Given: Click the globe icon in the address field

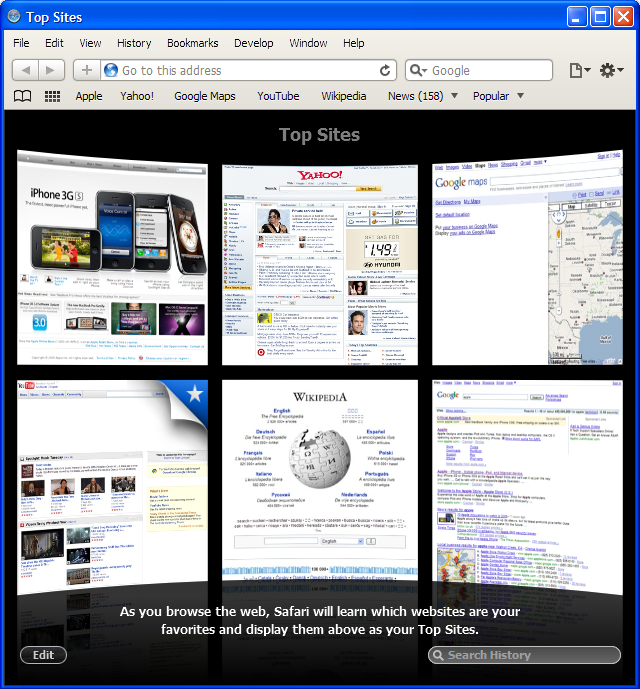Looking at the screenshot, I should coord(111,70).
